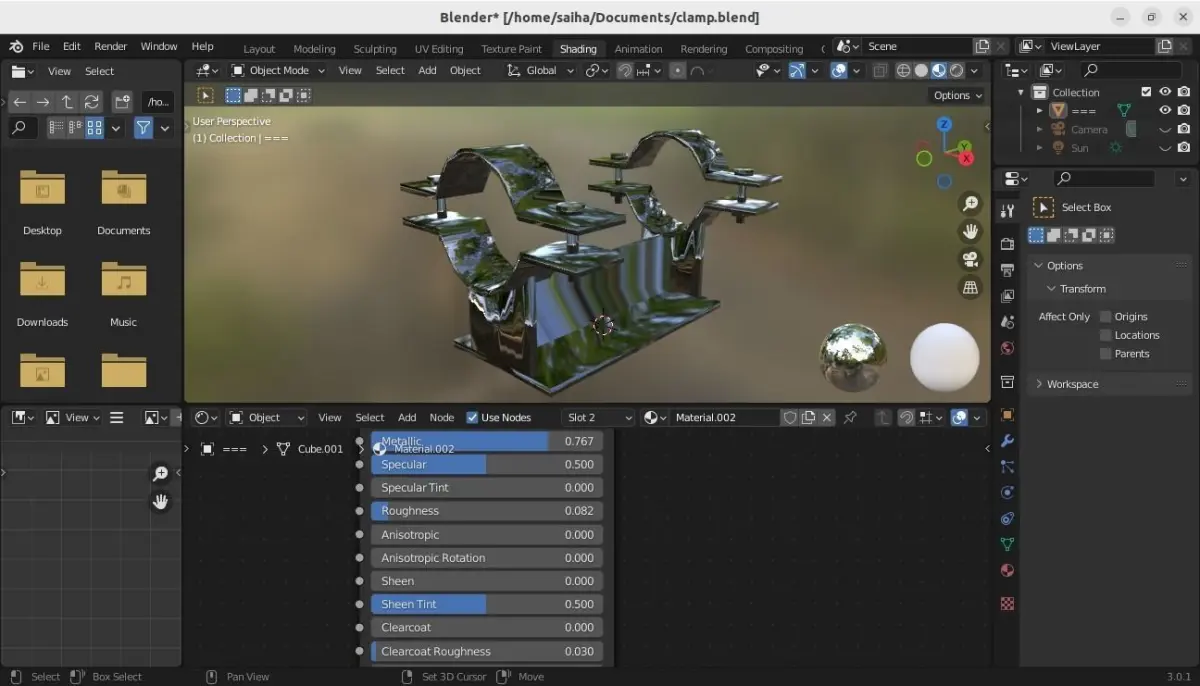The width and height of the screenshot is (1200, 686).
Task: Open the Desktop folder
Action: click(42, 200)
